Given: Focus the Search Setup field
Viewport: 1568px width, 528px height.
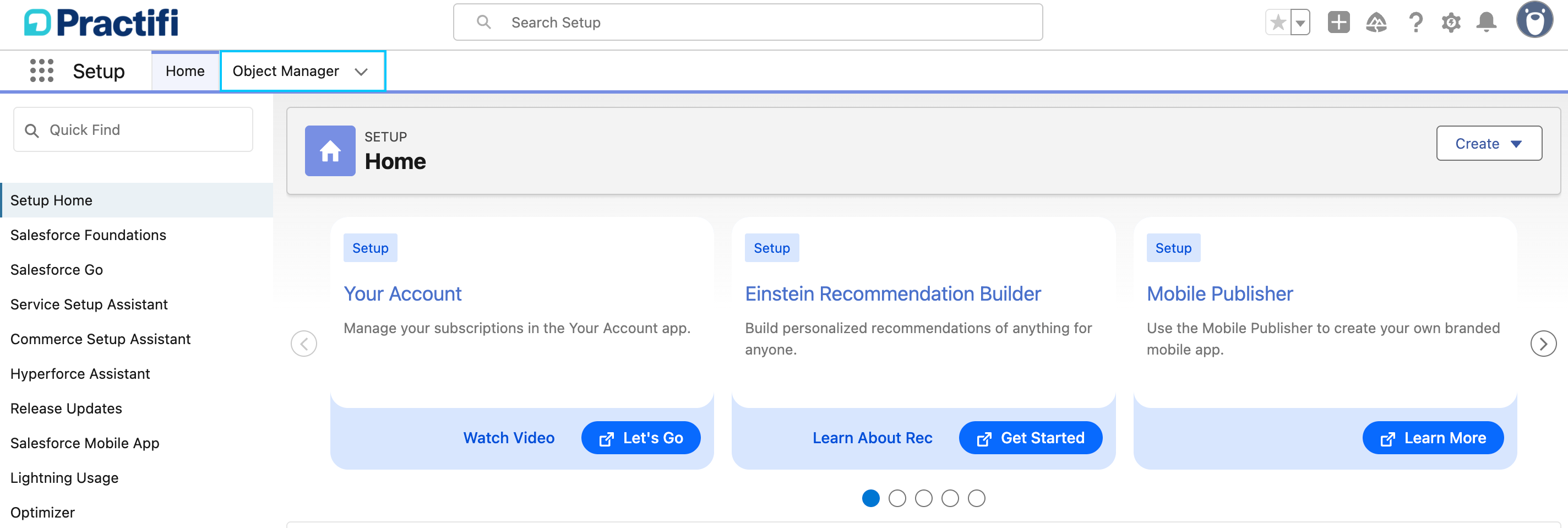Looking at the screenshot, I should tap(748, 22).
